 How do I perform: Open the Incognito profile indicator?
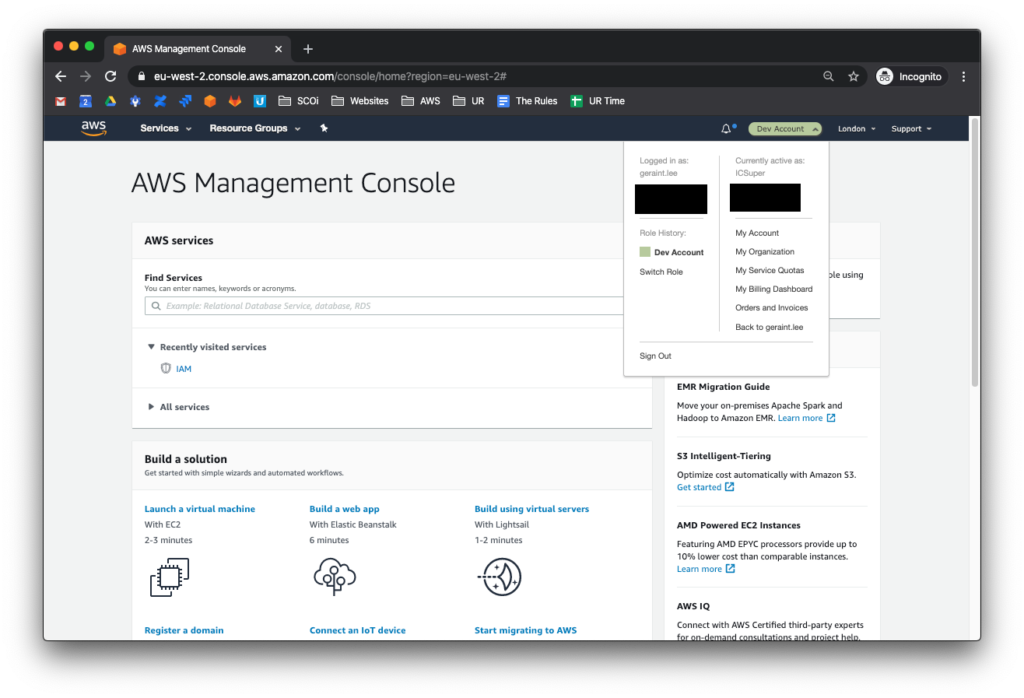(x=909, y=76)
